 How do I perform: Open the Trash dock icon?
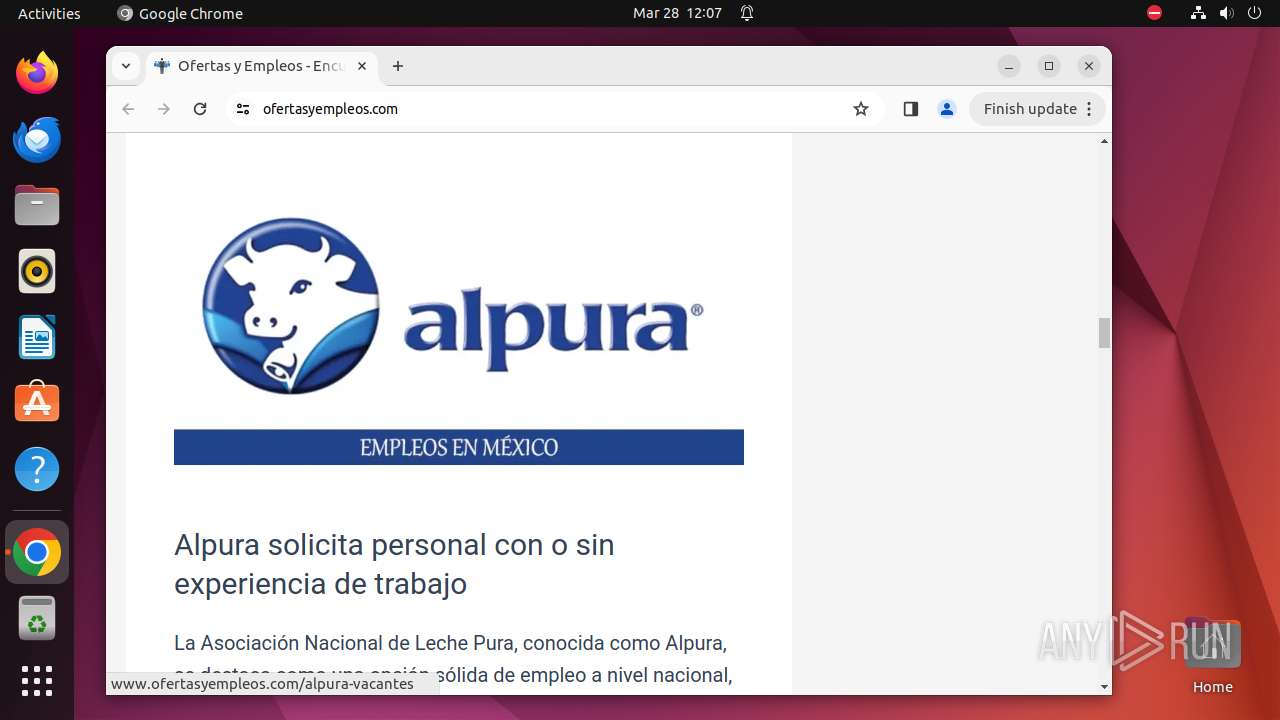[37, 618]
